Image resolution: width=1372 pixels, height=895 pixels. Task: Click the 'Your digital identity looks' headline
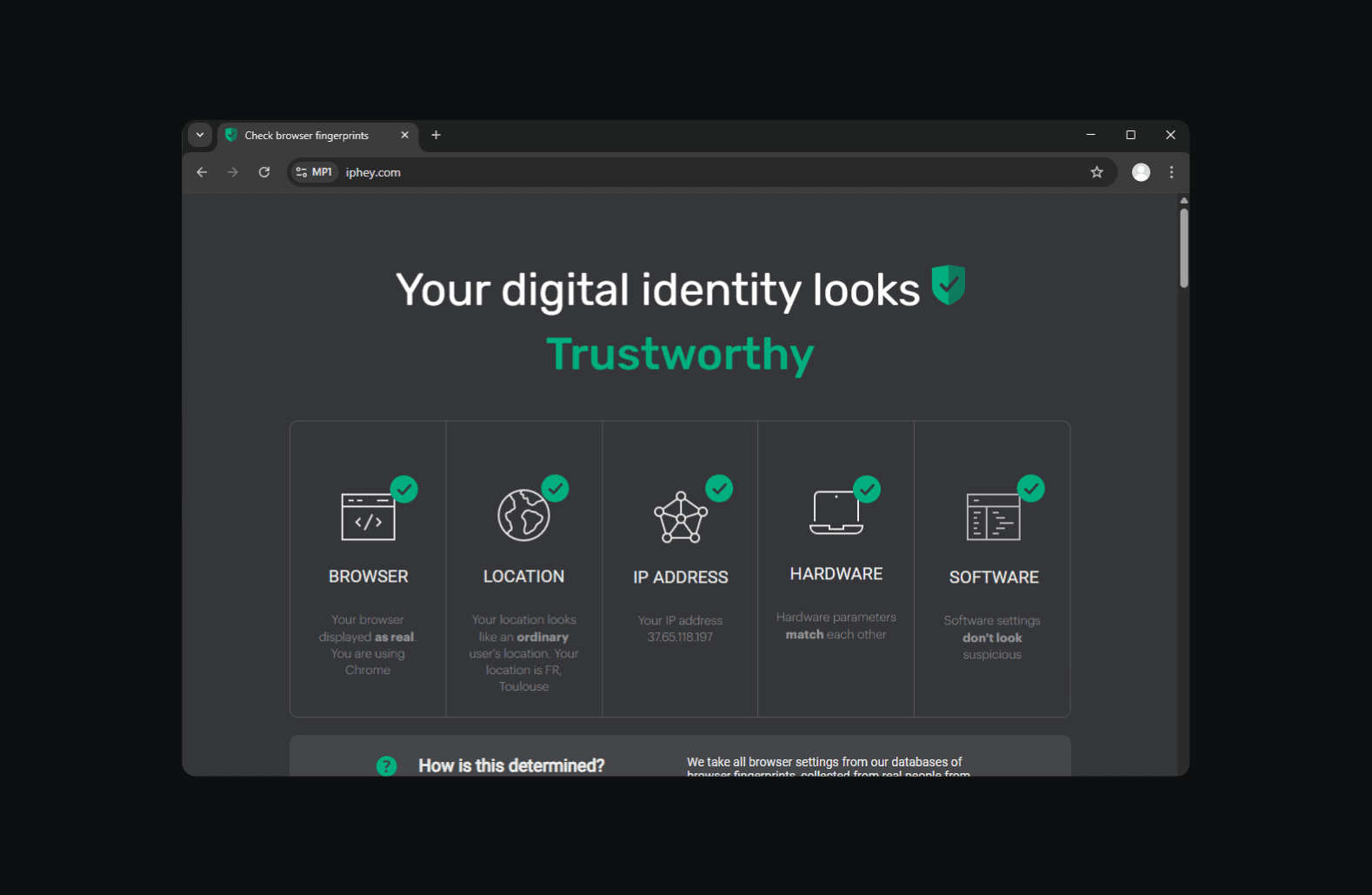(658, 290)
